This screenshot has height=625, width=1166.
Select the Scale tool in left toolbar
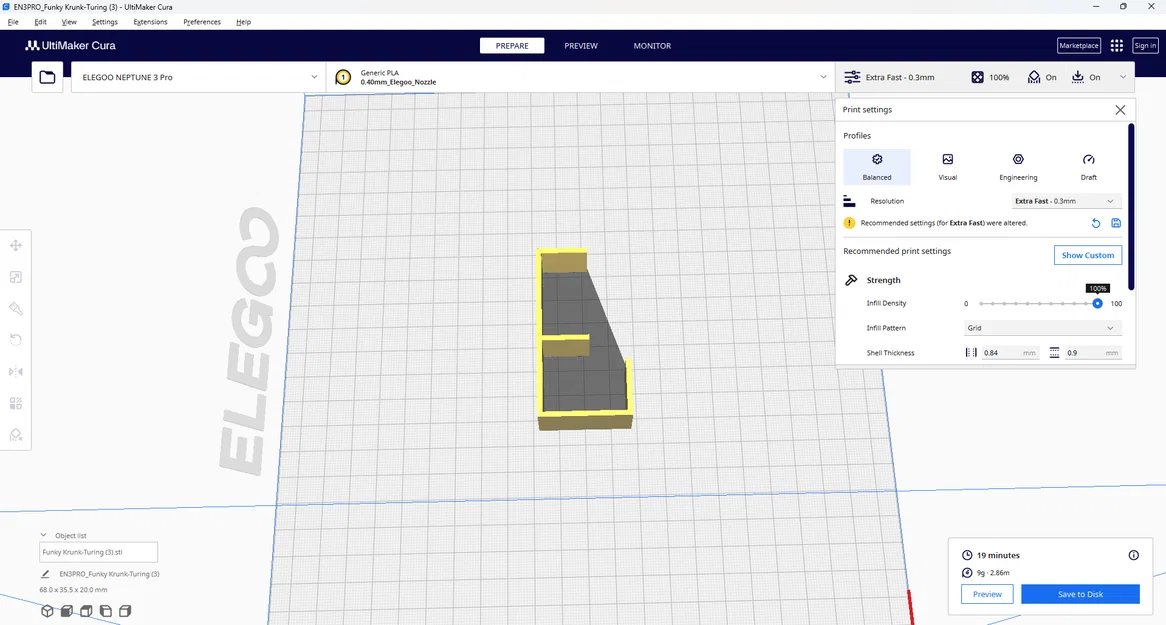coord(16,277)
